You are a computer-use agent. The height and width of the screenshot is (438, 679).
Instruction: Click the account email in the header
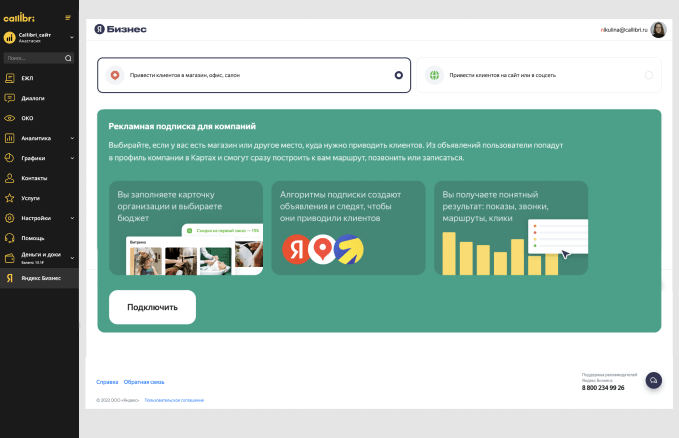tap(624, 30)
